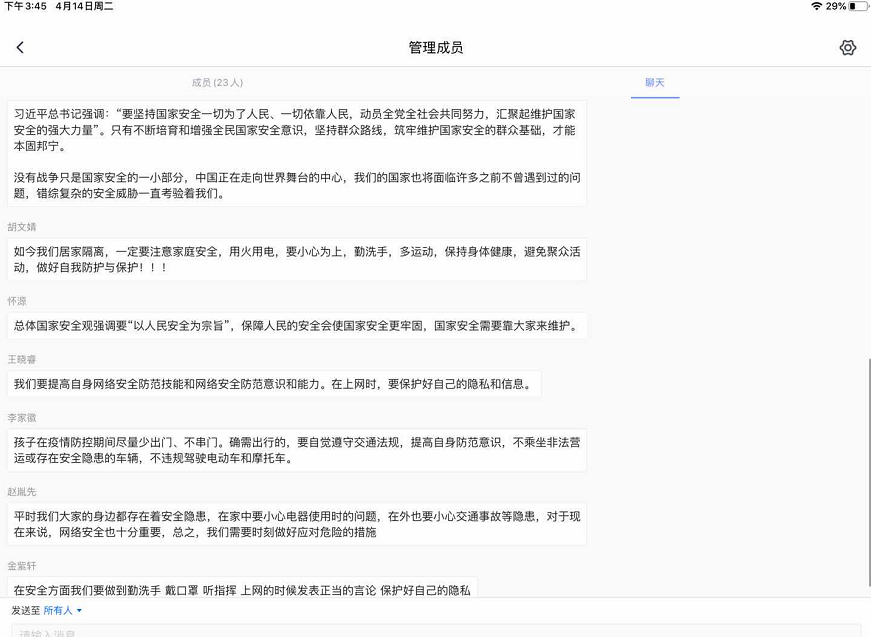871x637 pixels.
Task: Tap sender name 金紫轩
Action: 22,565
